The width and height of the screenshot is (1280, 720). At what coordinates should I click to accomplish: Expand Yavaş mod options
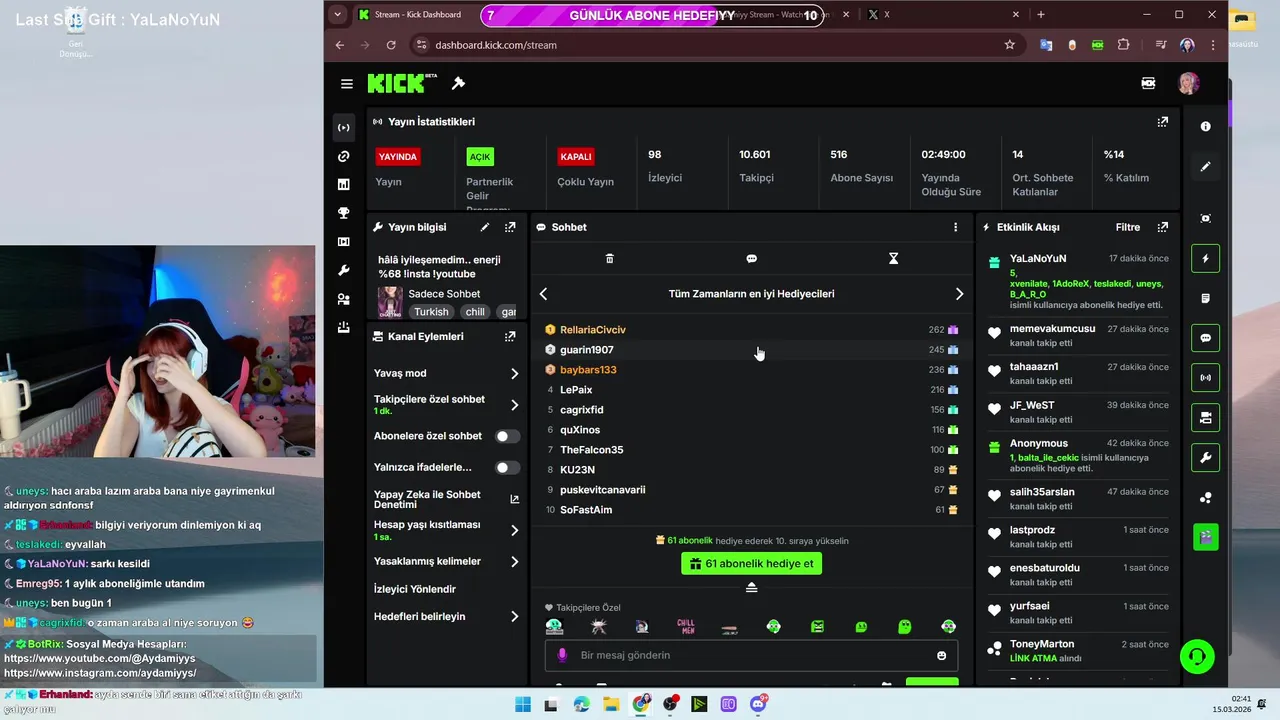pyautogui.click(x=515, y=373)
